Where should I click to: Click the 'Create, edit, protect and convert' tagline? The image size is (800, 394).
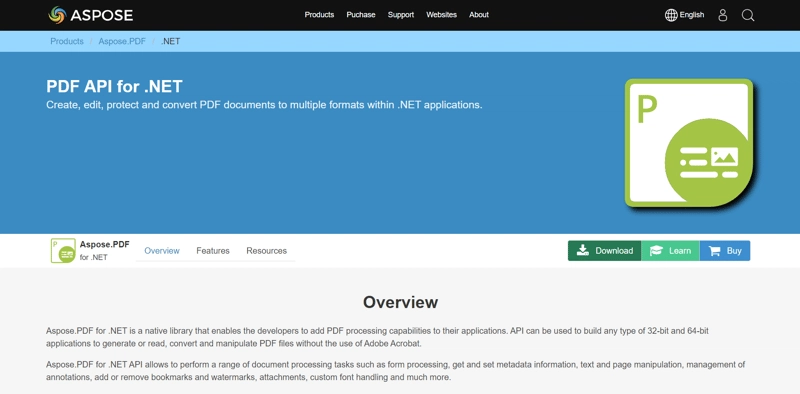tap(264, 105)
